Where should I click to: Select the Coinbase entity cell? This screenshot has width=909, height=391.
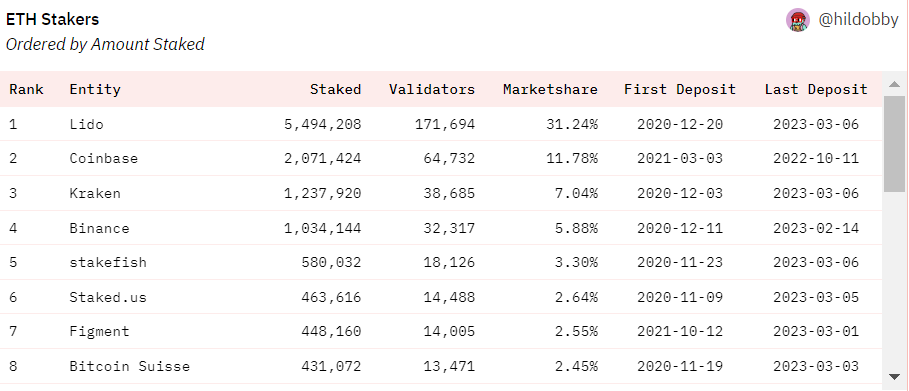[104, 158]
